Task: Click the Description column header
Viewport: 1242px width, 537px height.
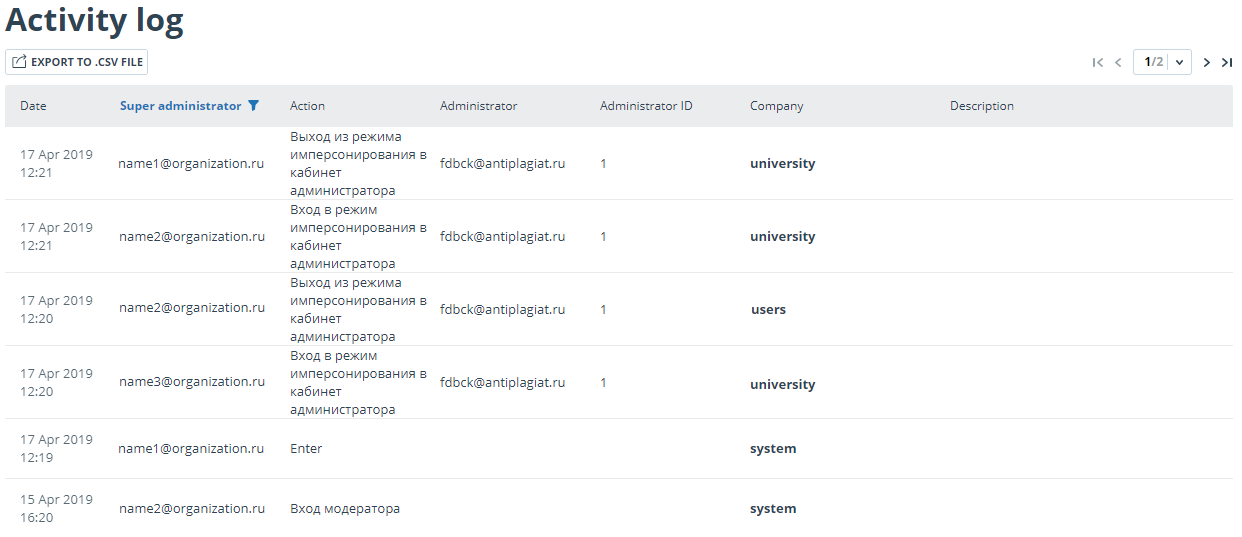Action: tap(982, 106)
